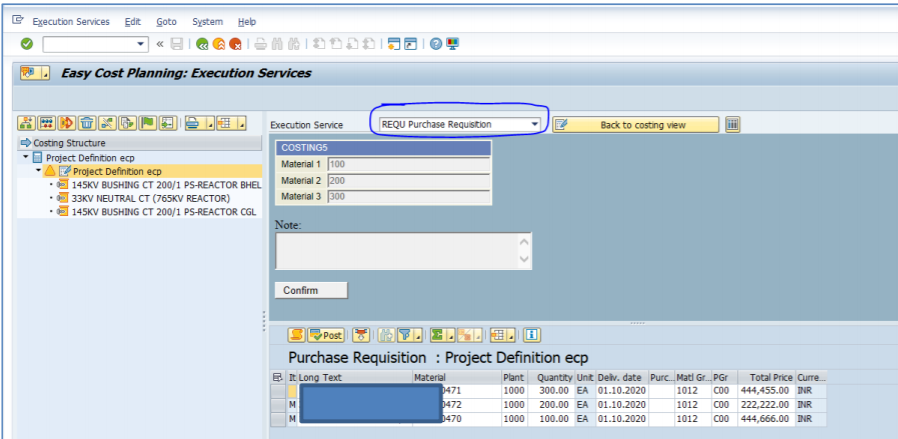
Task: Click the hierarchy structure icon in tree toolbar
Action: click(26, 123)
